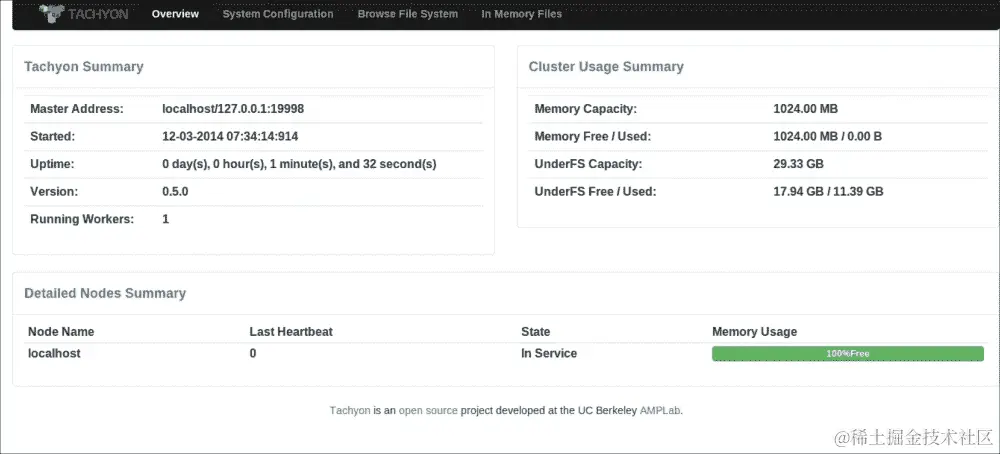The height and width of the screenshot is (454, 1000).
Task: Click the open source link
Action: 428,411
